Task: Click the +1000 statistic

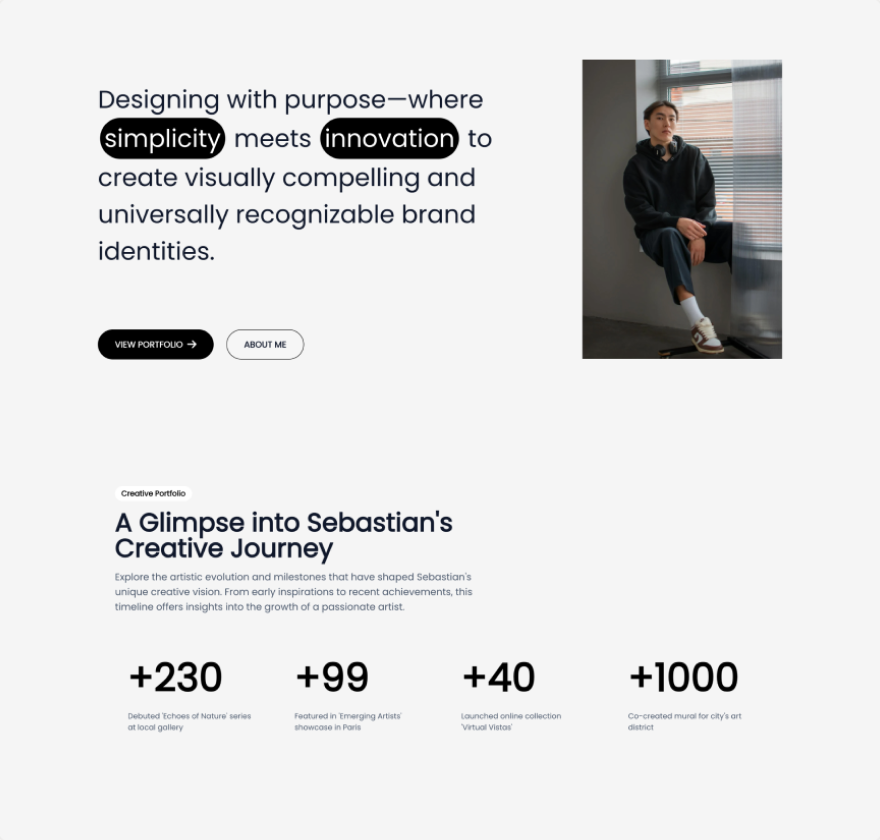Action: pos(684,677)
